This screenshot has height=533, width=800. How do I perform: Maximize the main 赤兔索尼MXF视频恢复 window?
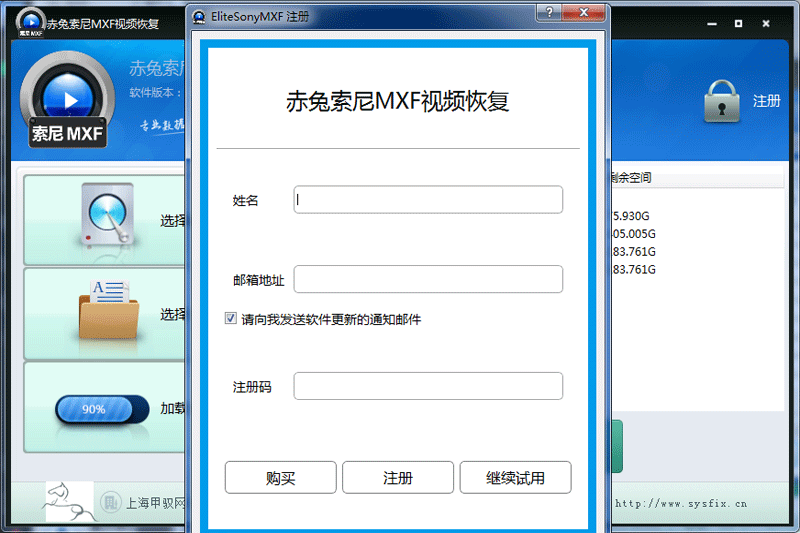[x=738, y=23]
